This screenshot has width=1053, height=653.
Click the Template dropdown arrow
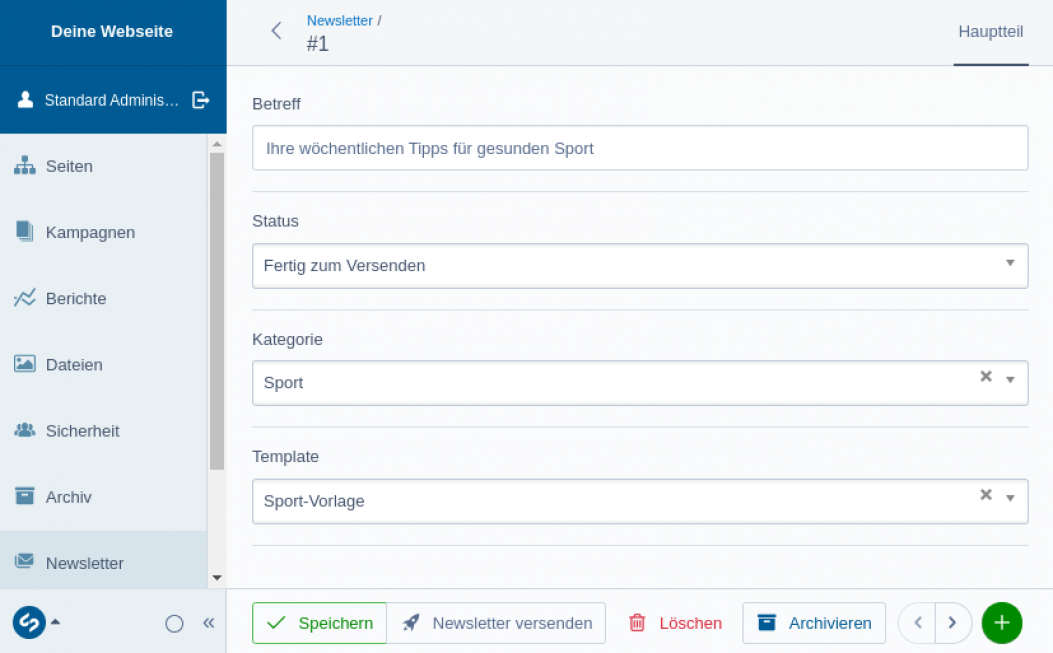click(1010, 498)
